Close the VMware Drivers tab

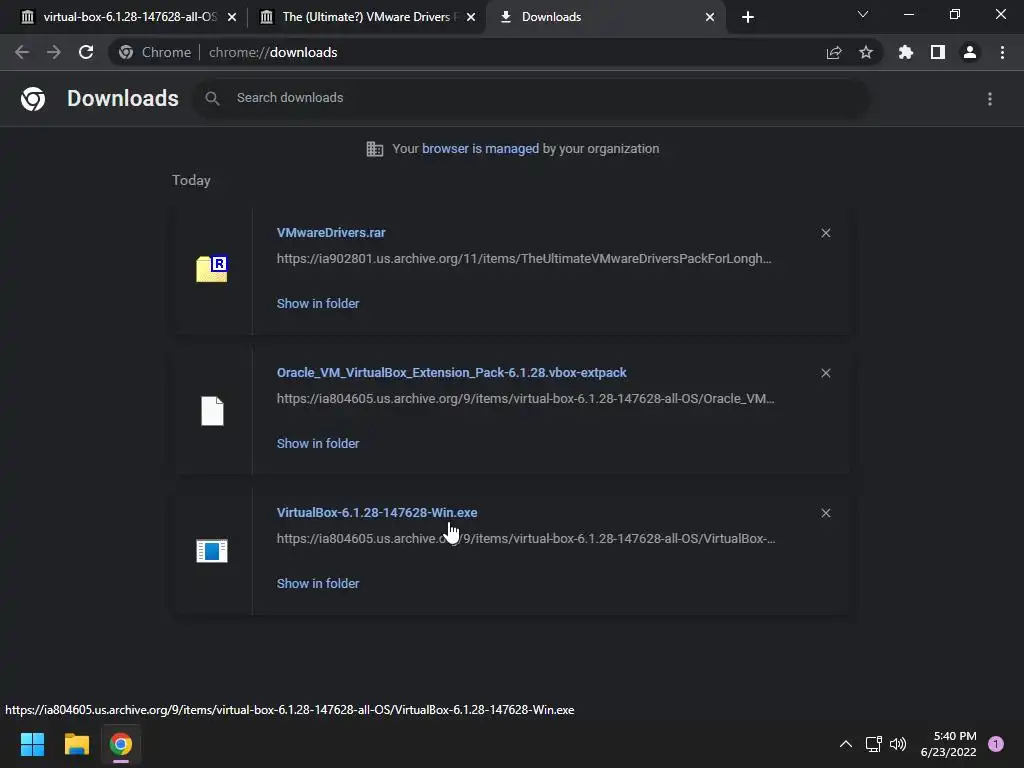coord(471,17)
